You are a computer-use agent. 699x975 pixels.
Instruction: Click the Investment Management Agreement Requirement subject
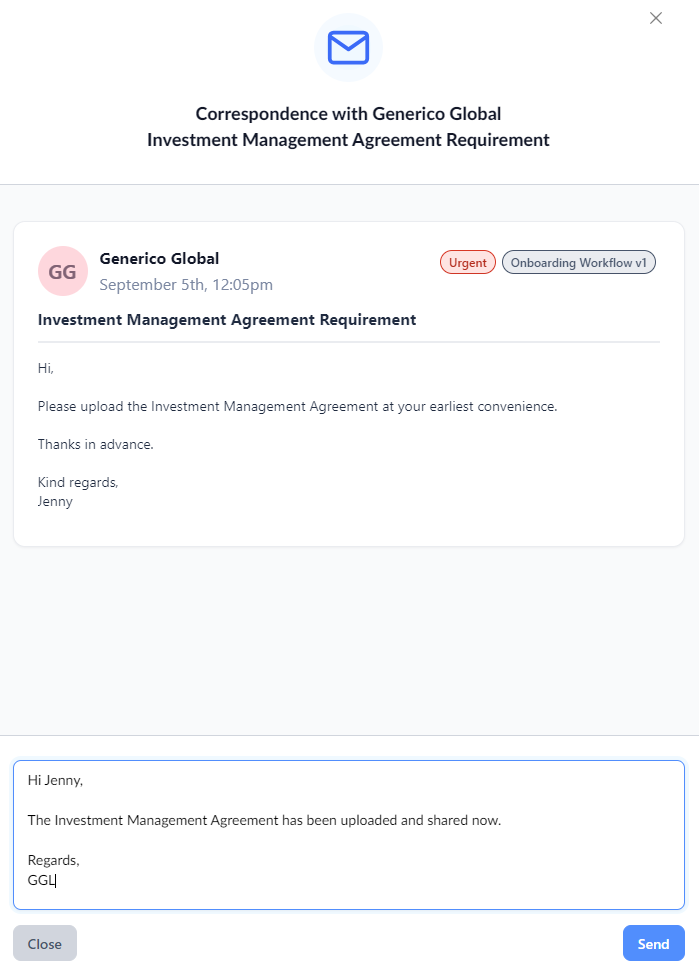coord(227,320)
